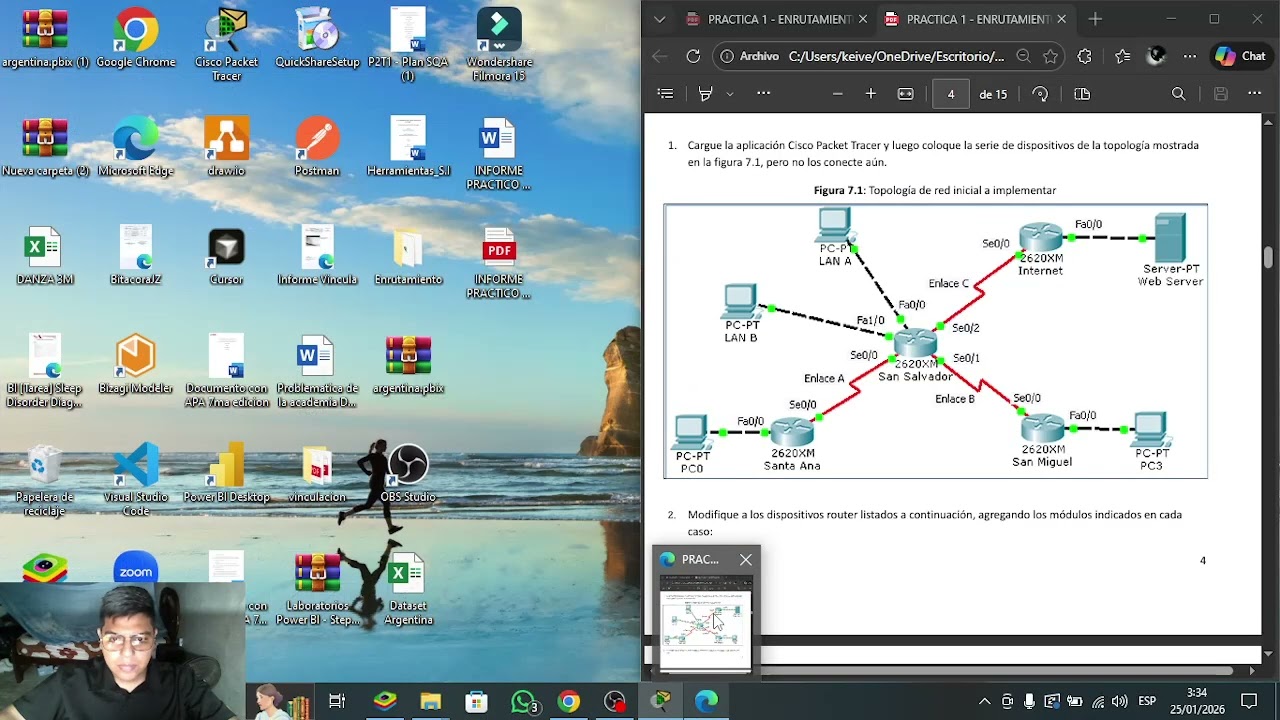The height and width of the screenshot is (720, 1280).
Task: Select the QuickShareSetup desktop icon
Action: tap(317, 39)
